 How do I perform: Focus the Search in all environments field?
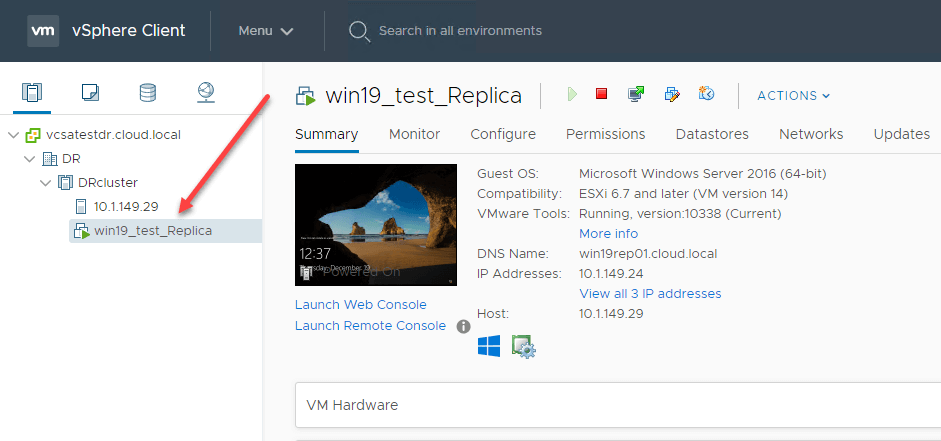click(x=460, y=31)
